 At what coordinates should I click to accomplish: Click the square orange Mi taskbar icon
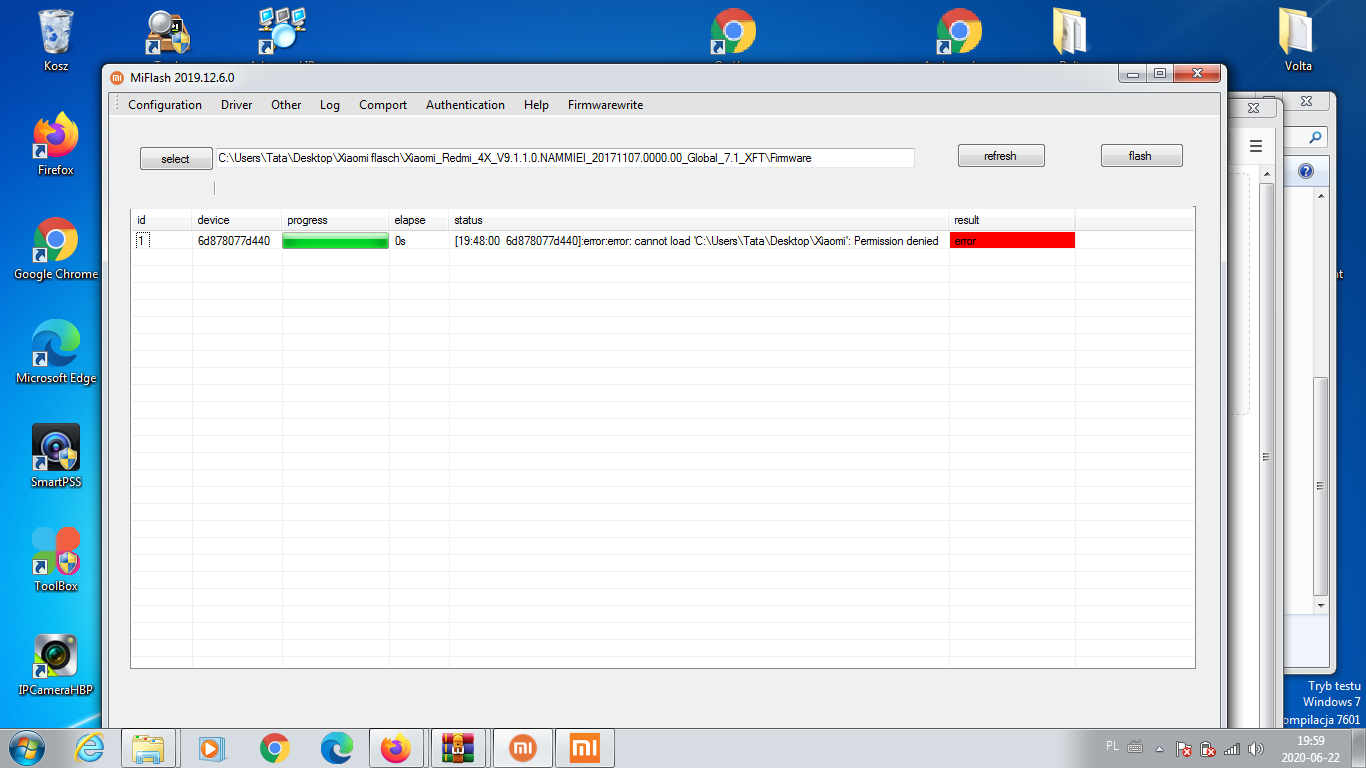pos(585,748)
